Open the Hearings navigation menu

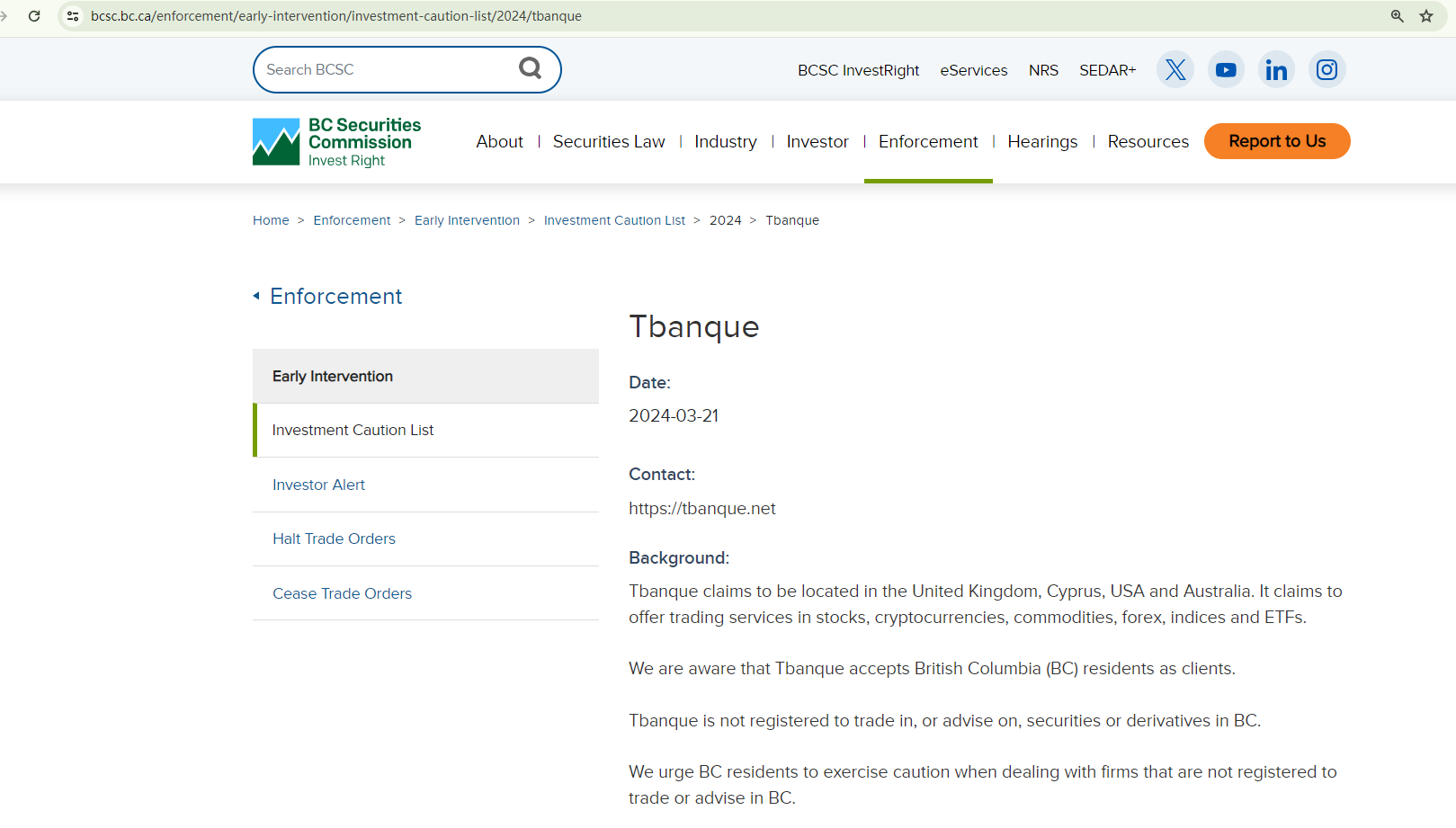point(1041,142)
